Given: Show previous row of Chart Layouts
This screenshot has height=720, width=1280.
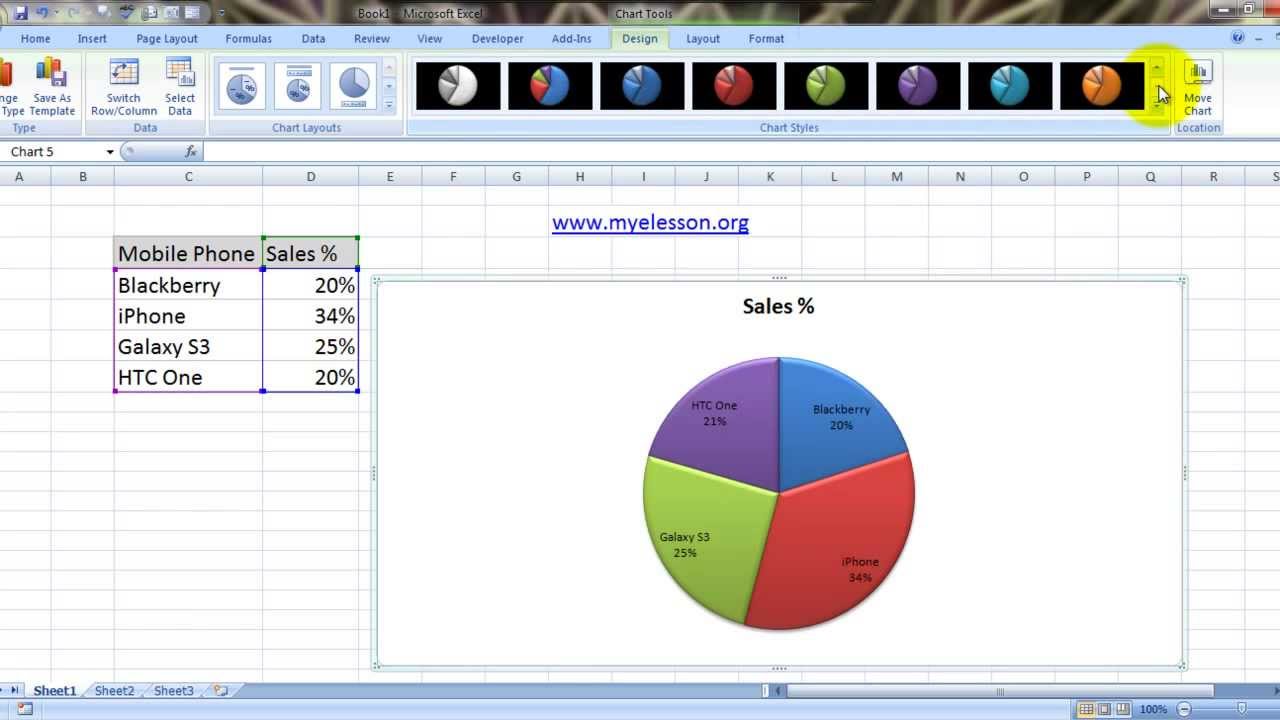Looking at the screenshot, I should [389, 68].
